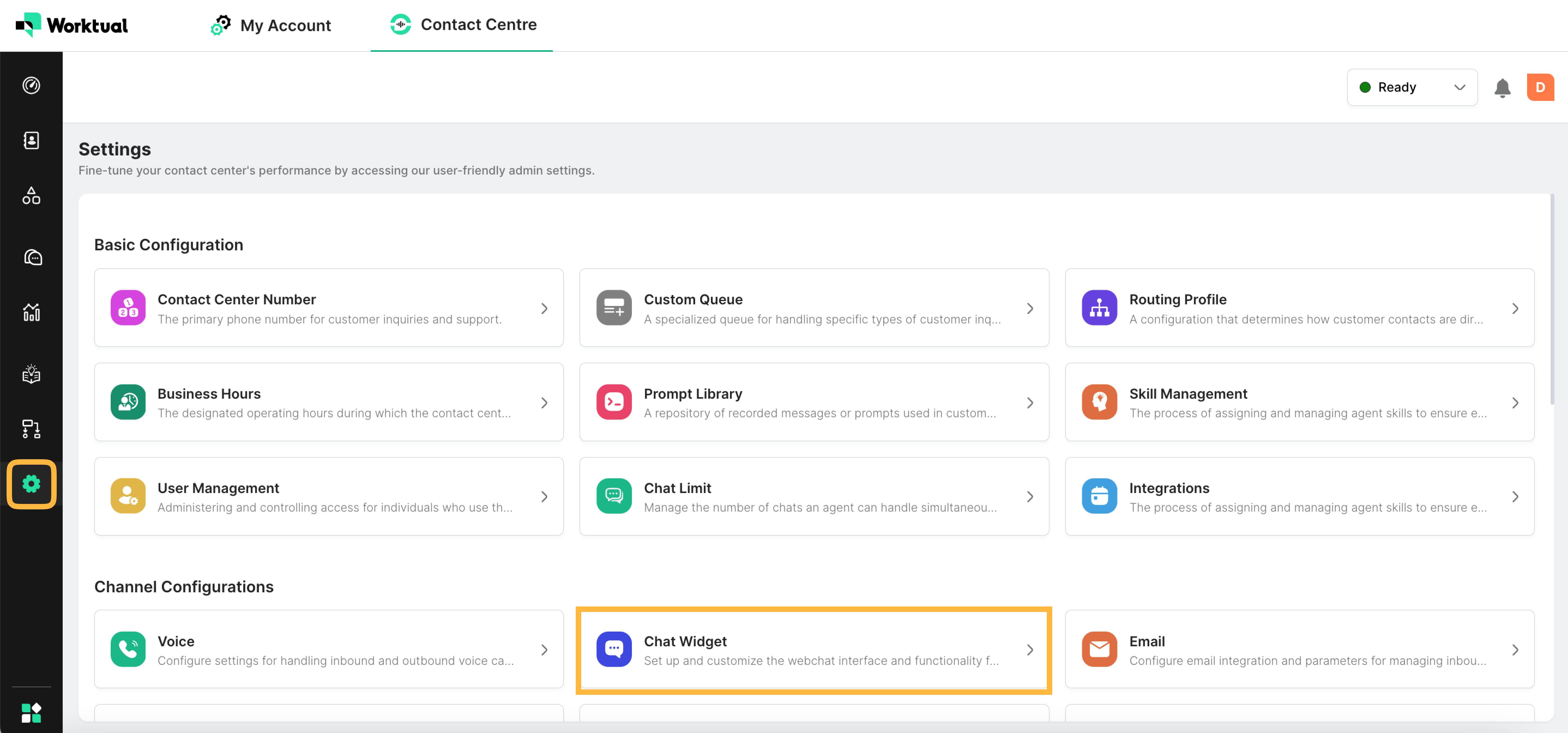Click the contacts book sidebar icon

31,141
